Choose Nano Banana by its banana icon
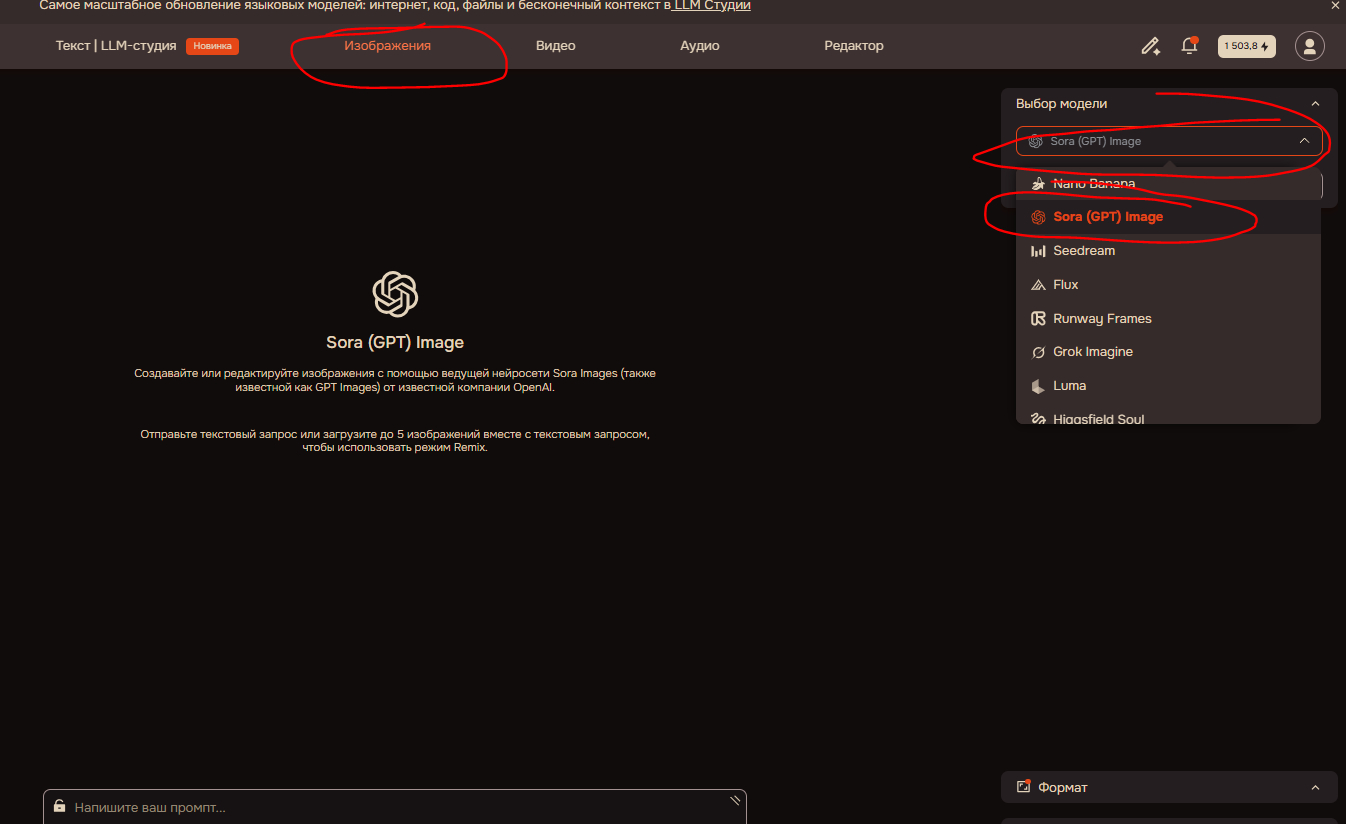 coord(1038,184)
